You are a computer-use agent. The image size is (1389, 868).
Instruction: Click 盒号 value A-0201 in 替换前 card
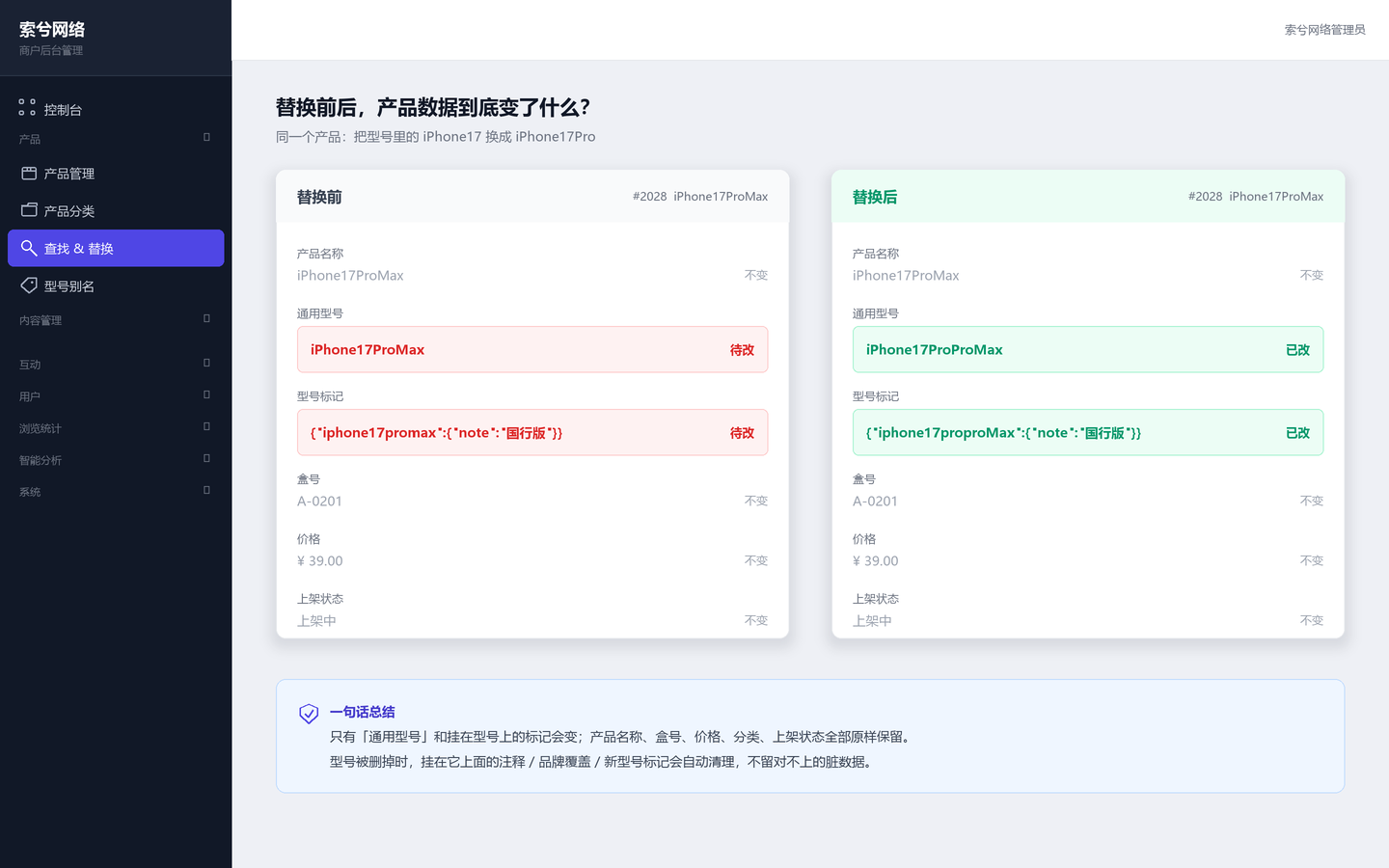point(319,502)
